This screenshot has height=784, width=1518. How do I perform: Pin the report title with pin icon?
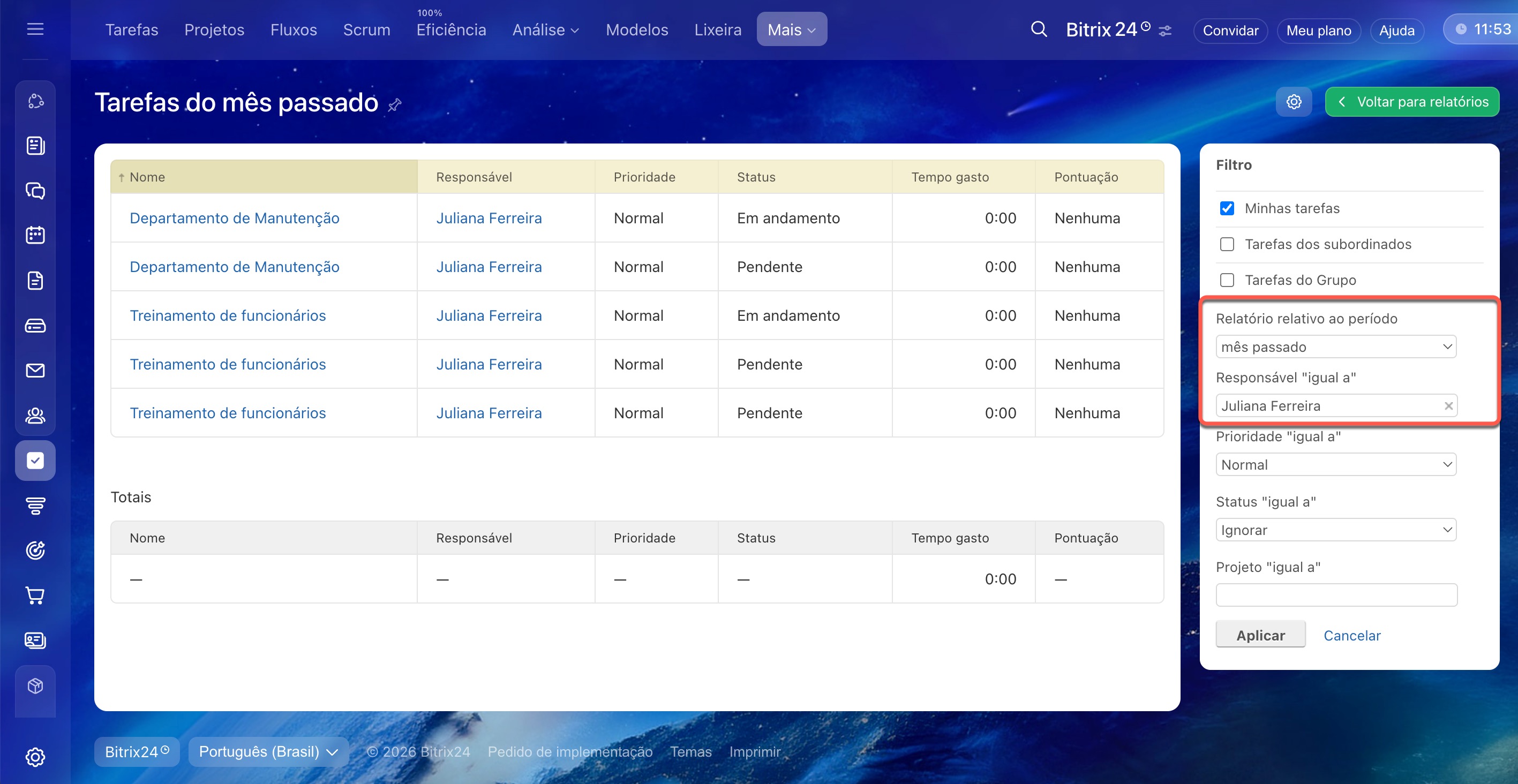(x=394, y=105)
